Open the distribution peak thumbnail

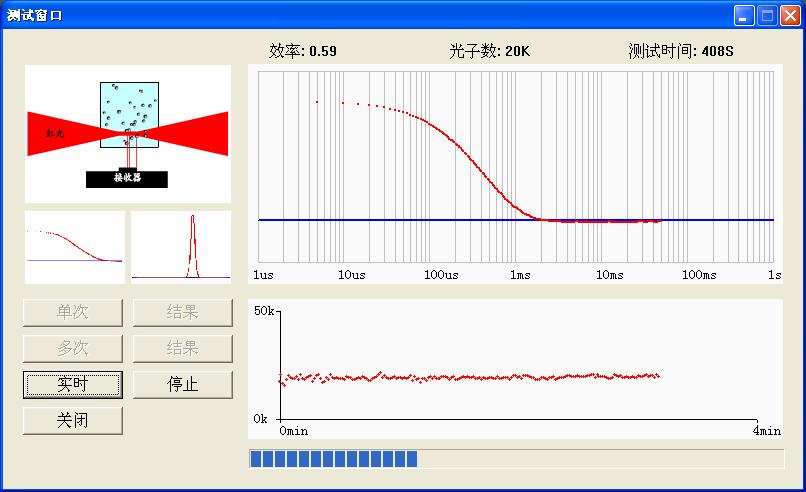[181, 246]
